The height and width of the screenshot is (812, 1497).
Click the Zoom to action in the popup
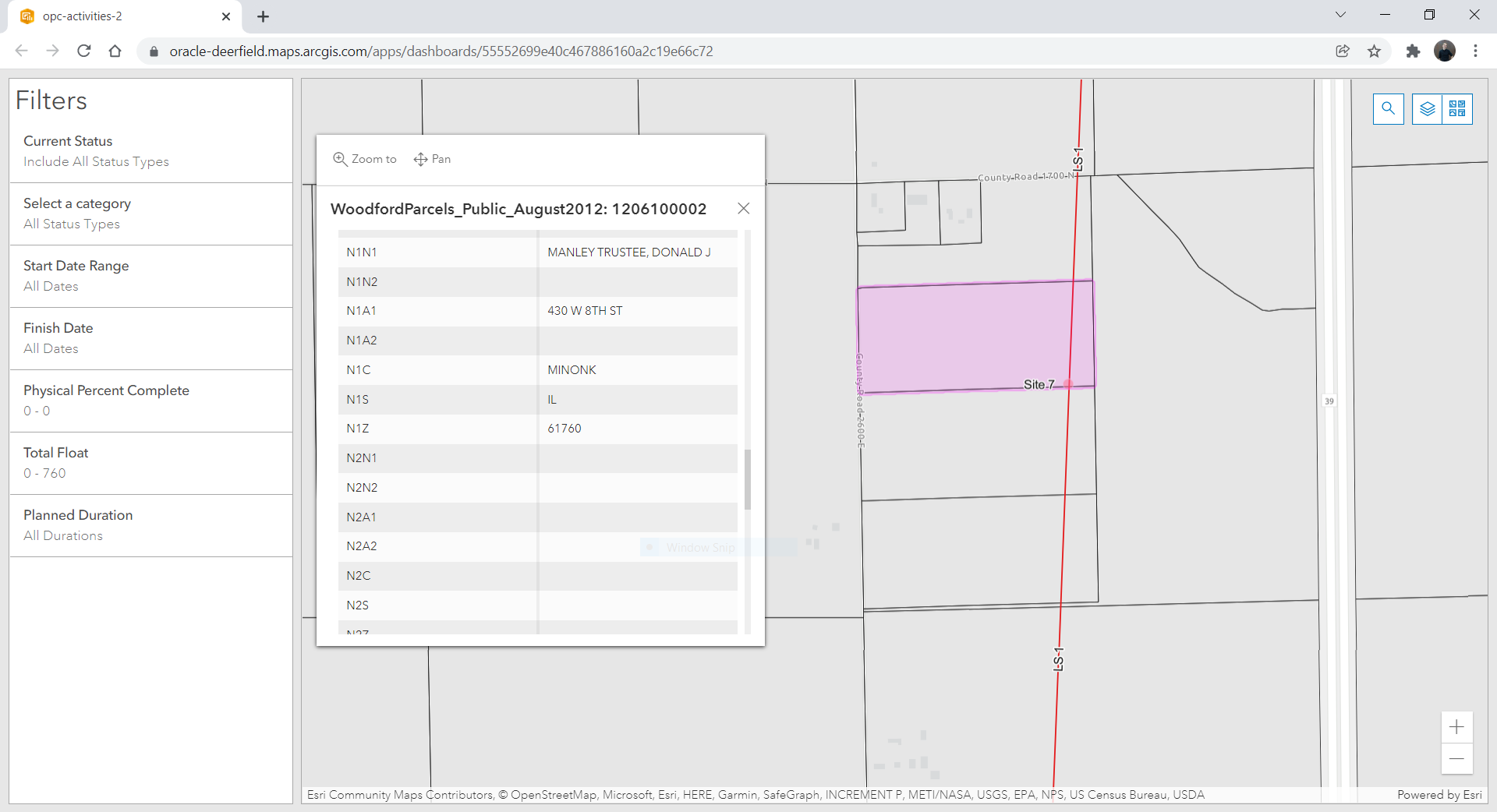364,159
